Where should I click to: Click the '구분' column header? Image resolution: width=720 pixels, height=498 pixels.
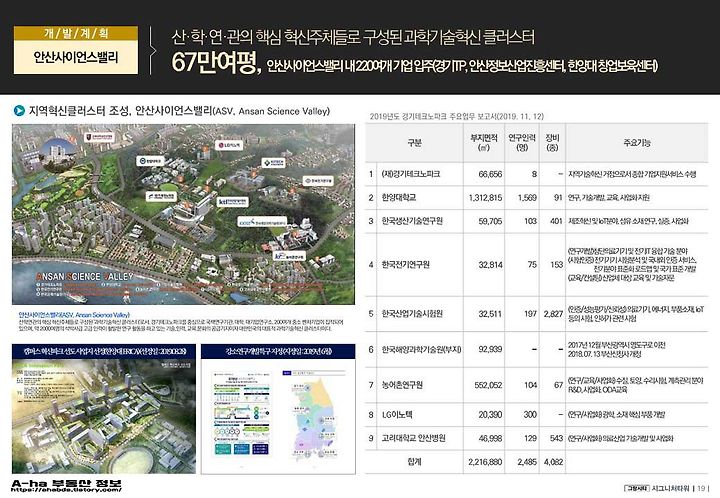coord(414,142)
